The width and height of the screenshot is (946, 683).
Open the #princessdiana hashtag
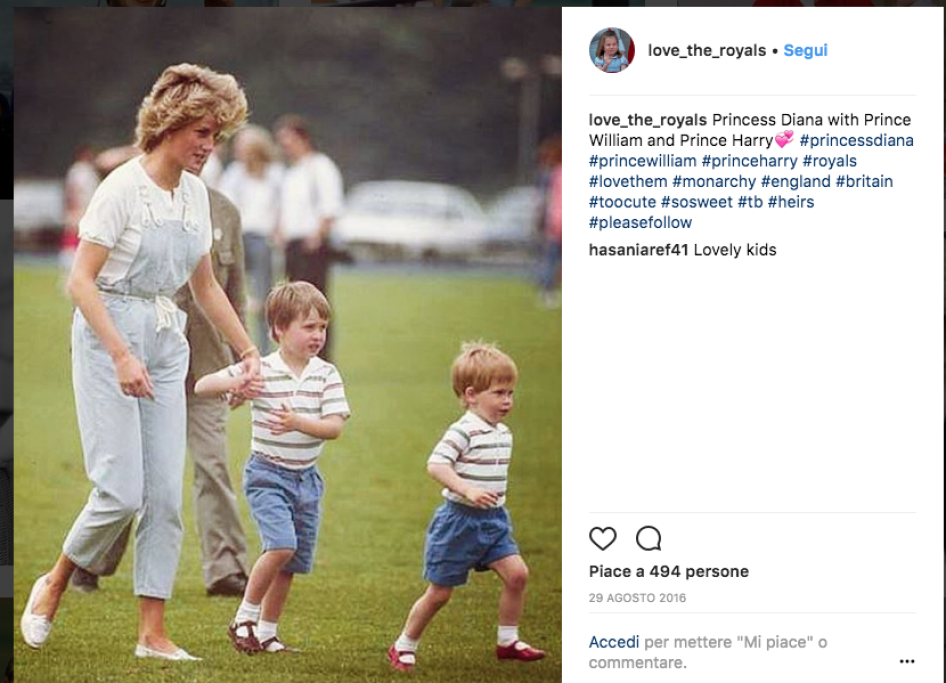coord(856,141)
